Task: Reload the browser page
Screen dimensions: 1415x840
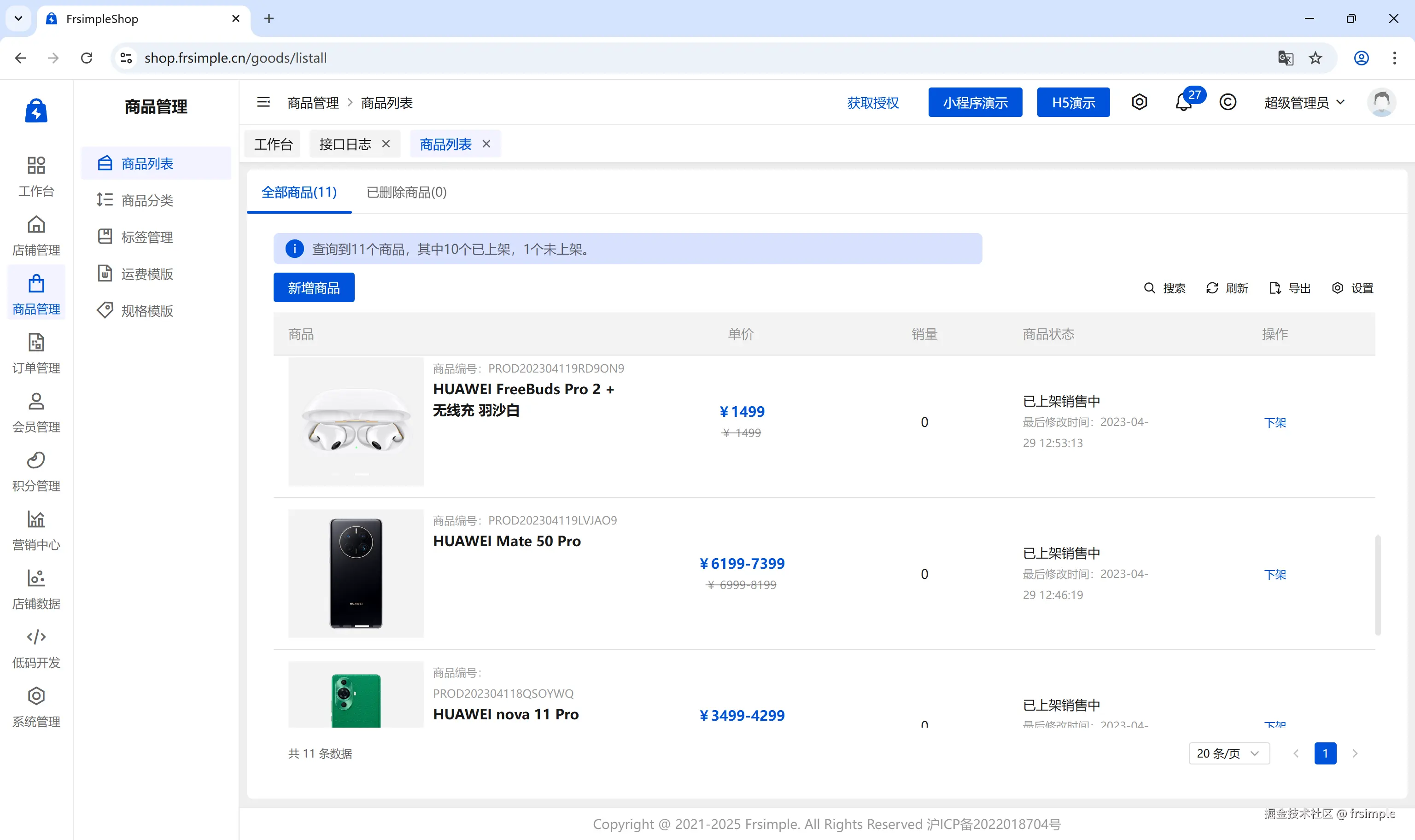Action: point(87,58)
